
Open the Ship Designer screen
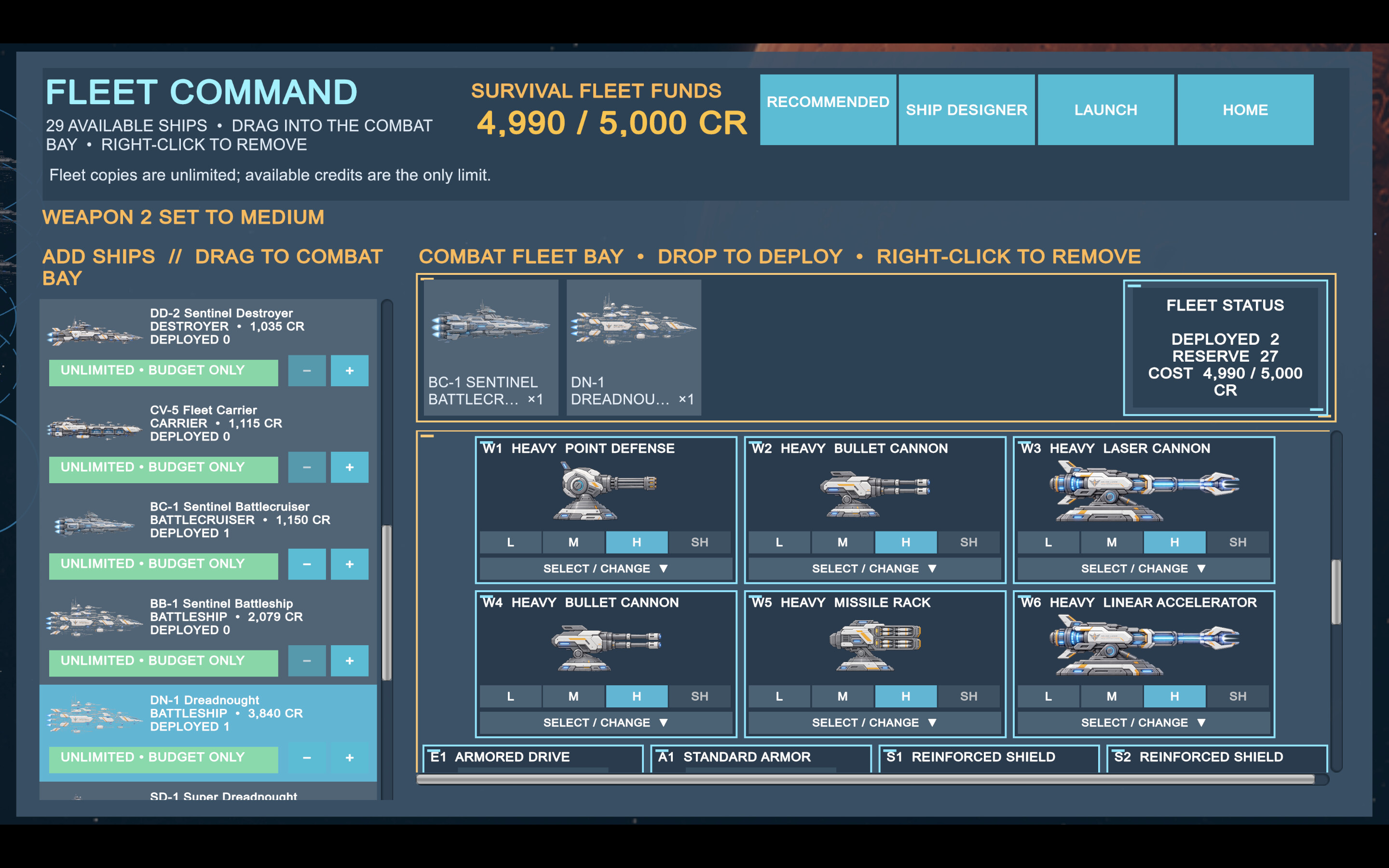pyautogui.click(x=967, y=109)
